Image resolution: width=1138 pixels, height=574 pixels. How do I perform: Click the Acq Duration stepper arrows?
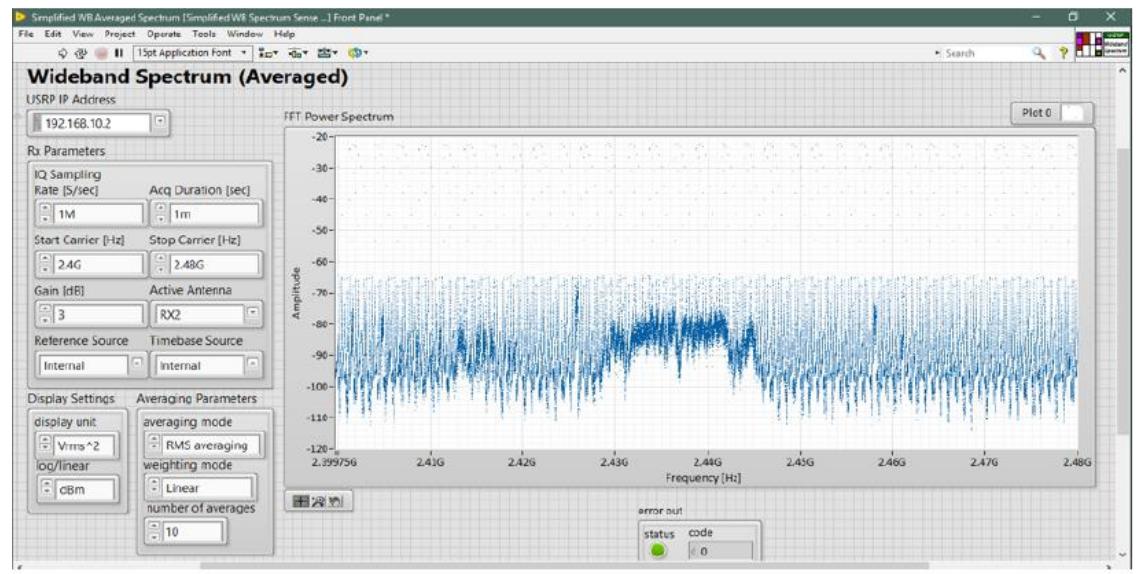pyautogui.click(x=160, y=213)
